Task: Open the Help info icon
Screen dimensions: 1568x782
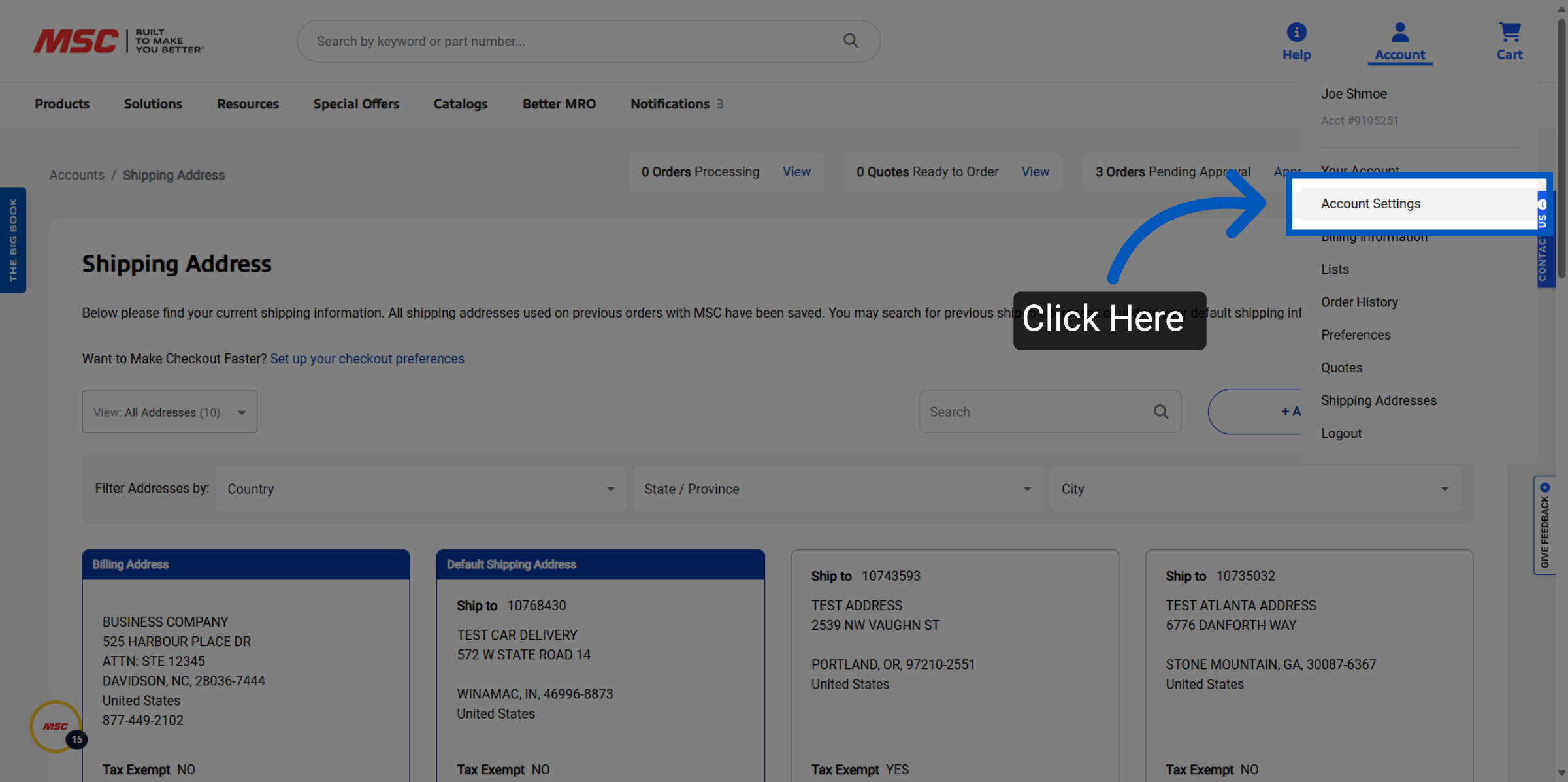Action: tap(1296, 32)
